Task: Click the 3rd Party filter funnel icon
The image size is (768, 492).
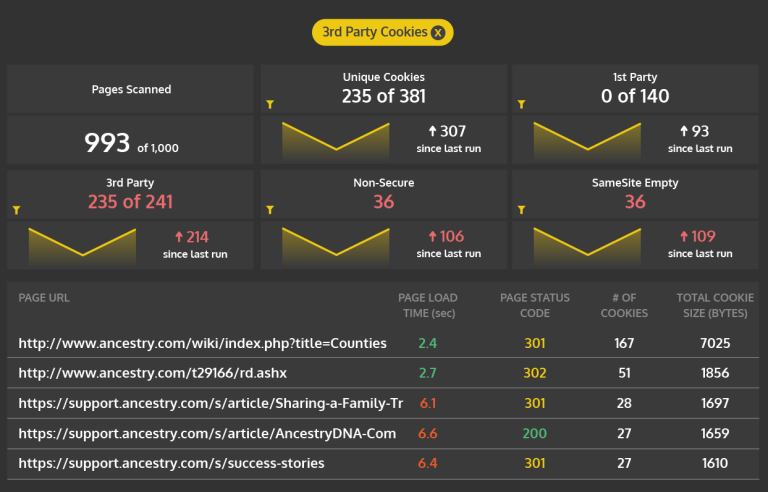Action: point(17,210)
